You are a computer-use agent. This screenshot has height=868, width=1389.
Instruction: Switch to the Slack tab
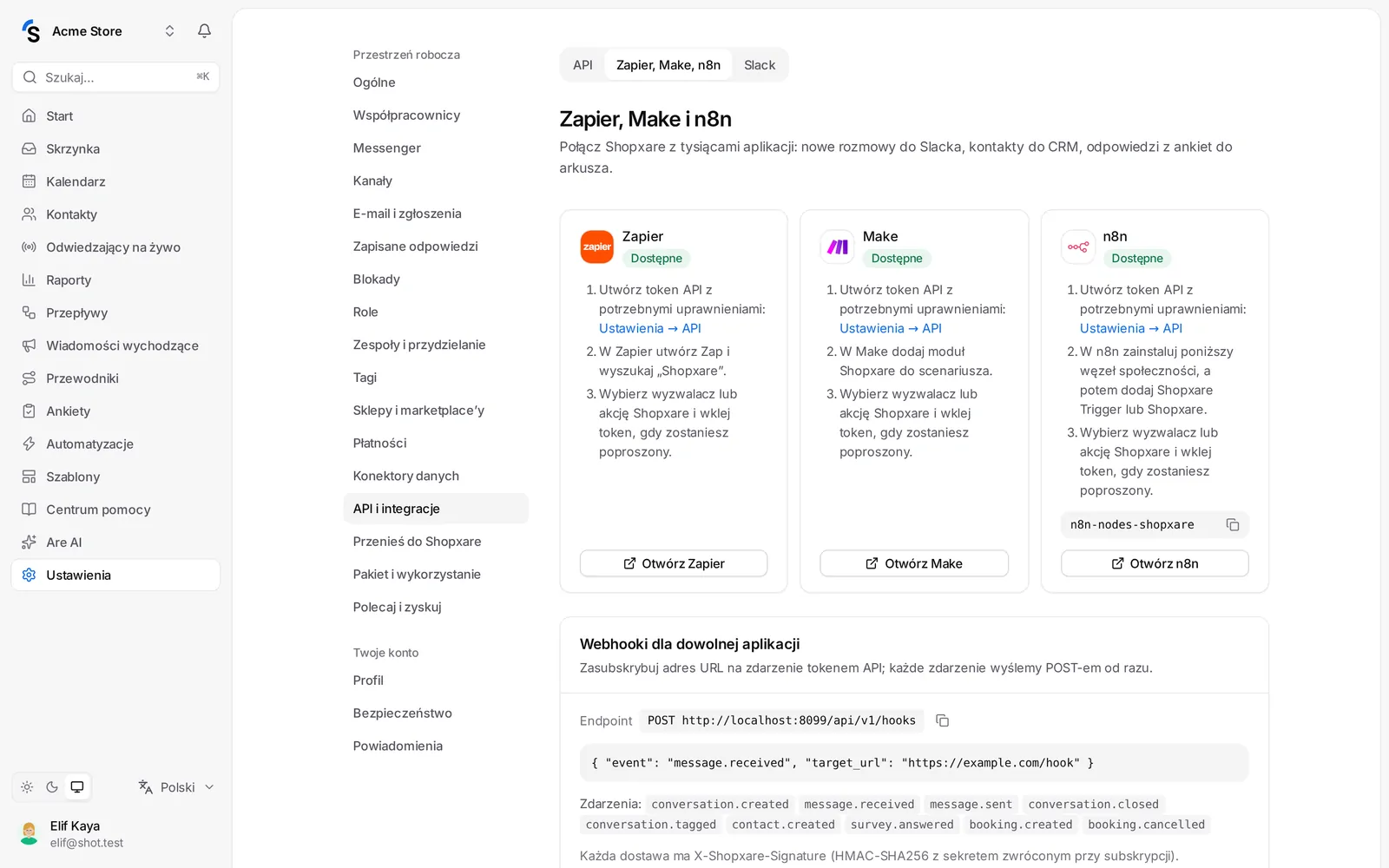760,65
